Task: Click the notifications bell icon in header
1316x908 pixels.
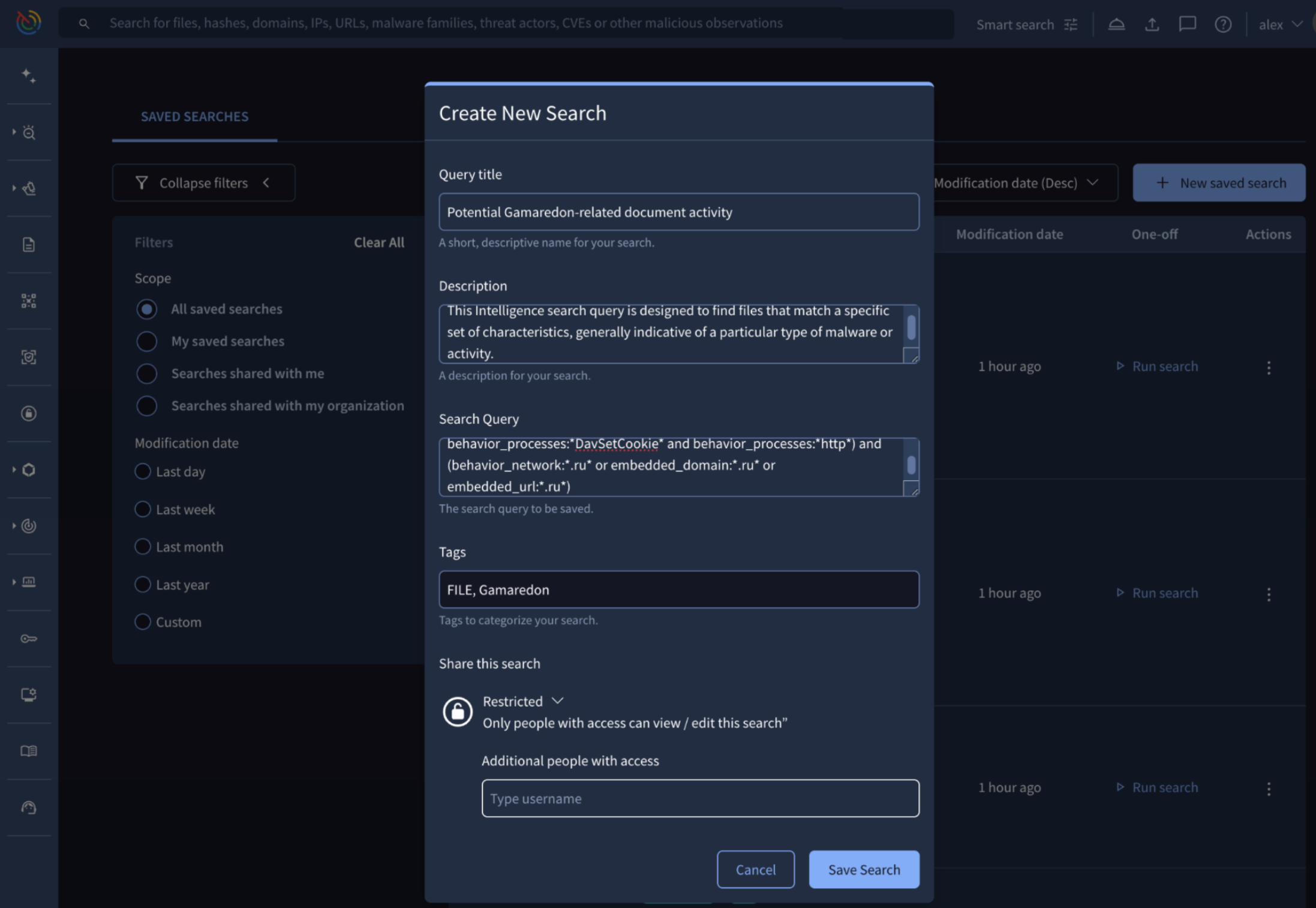Action: [x=1116, y=25]
